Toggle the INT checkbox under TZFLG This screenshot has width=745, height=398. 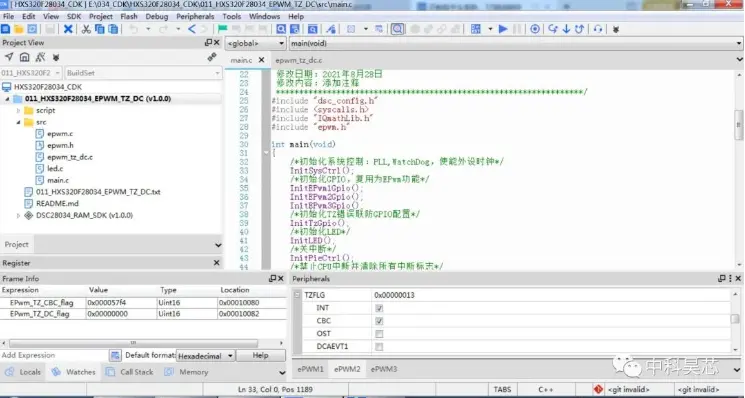pos(379,308)
